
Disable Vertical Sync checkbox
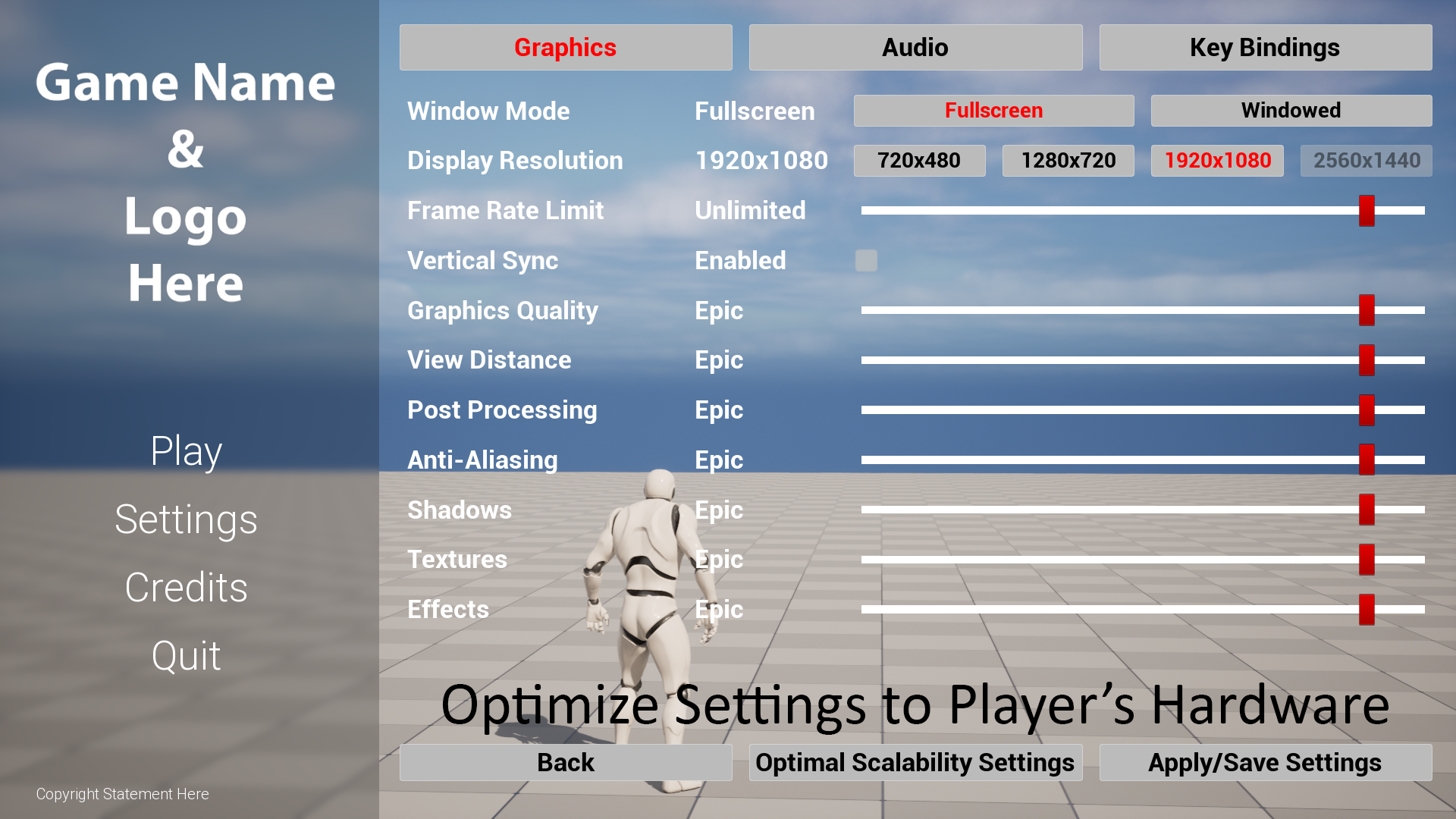(865, 260)
